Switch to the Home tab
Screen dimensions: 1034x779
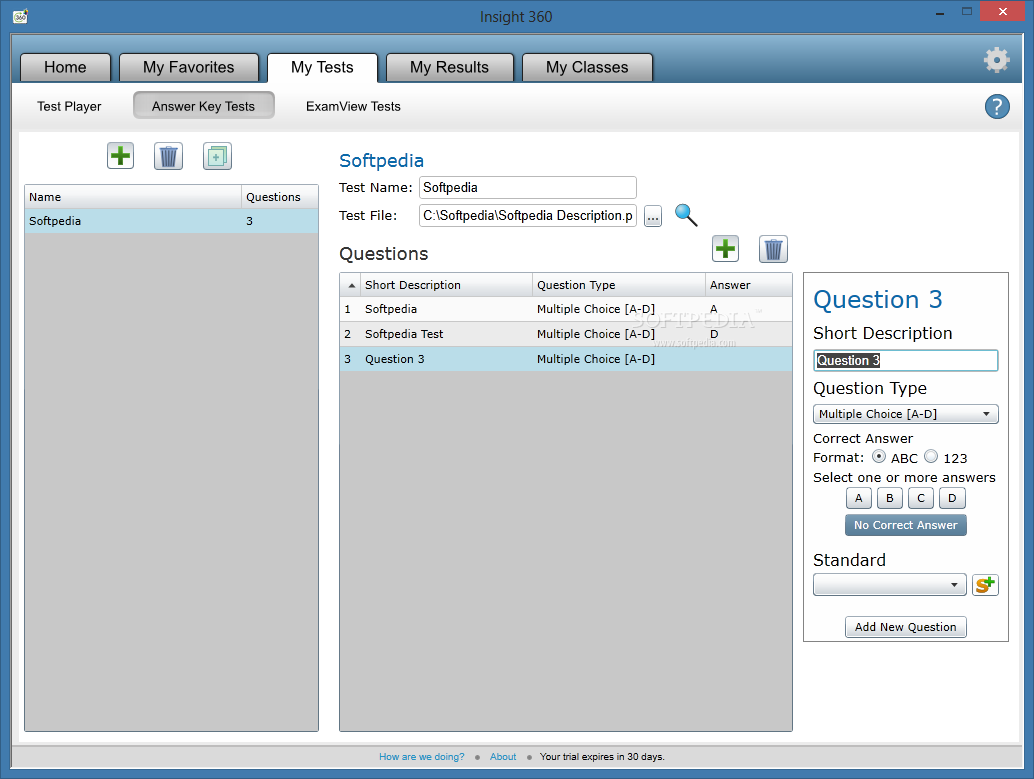(65, 67)
